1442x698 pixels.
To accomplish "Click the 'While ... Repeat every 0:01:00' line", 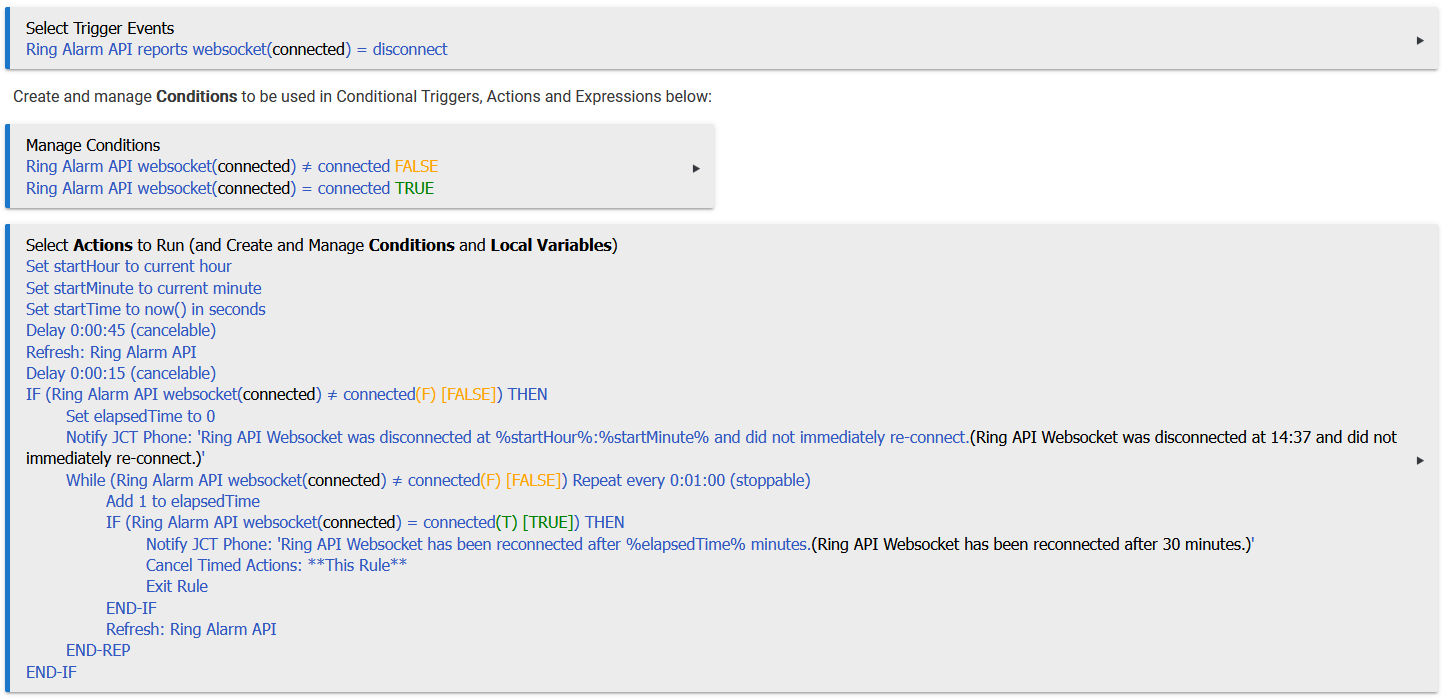I will tap(438, 480).
